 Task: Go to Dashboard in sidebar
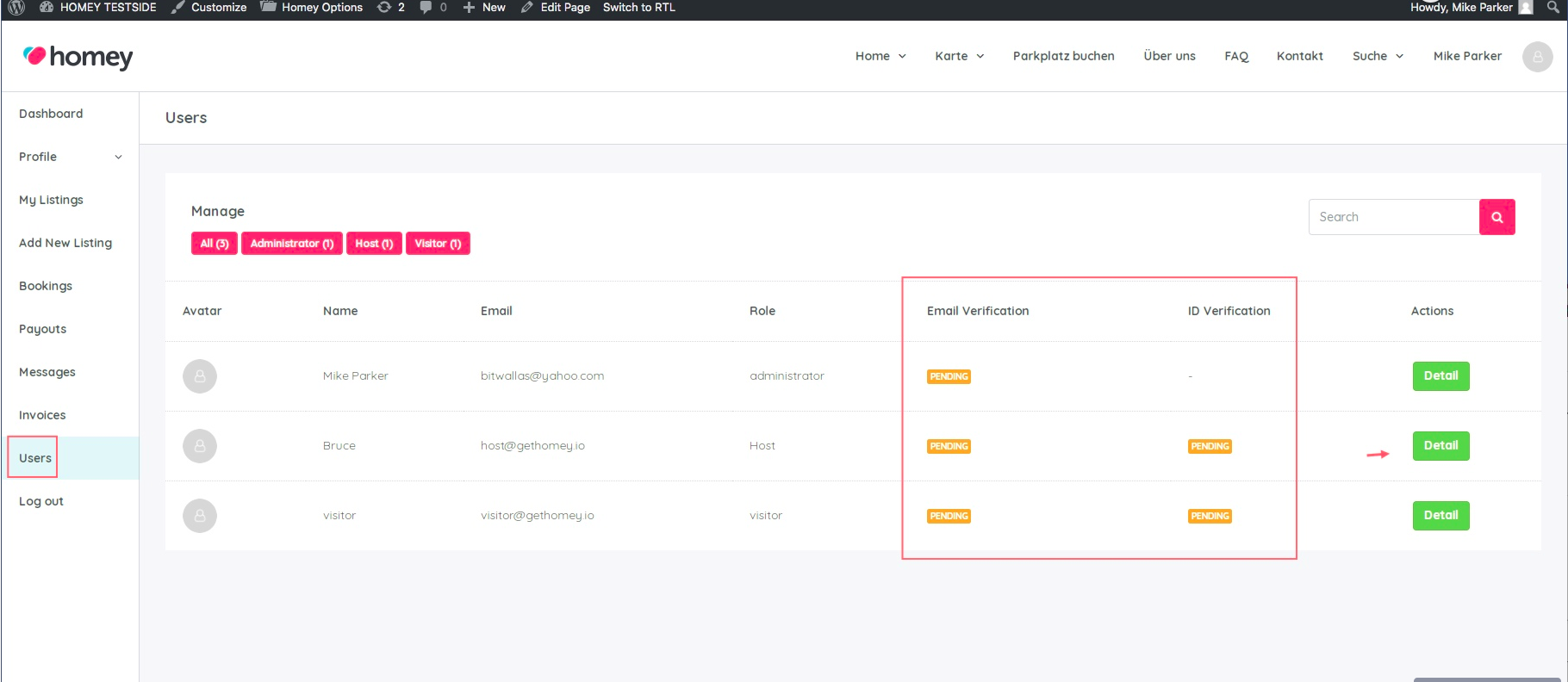pos(51,114)
